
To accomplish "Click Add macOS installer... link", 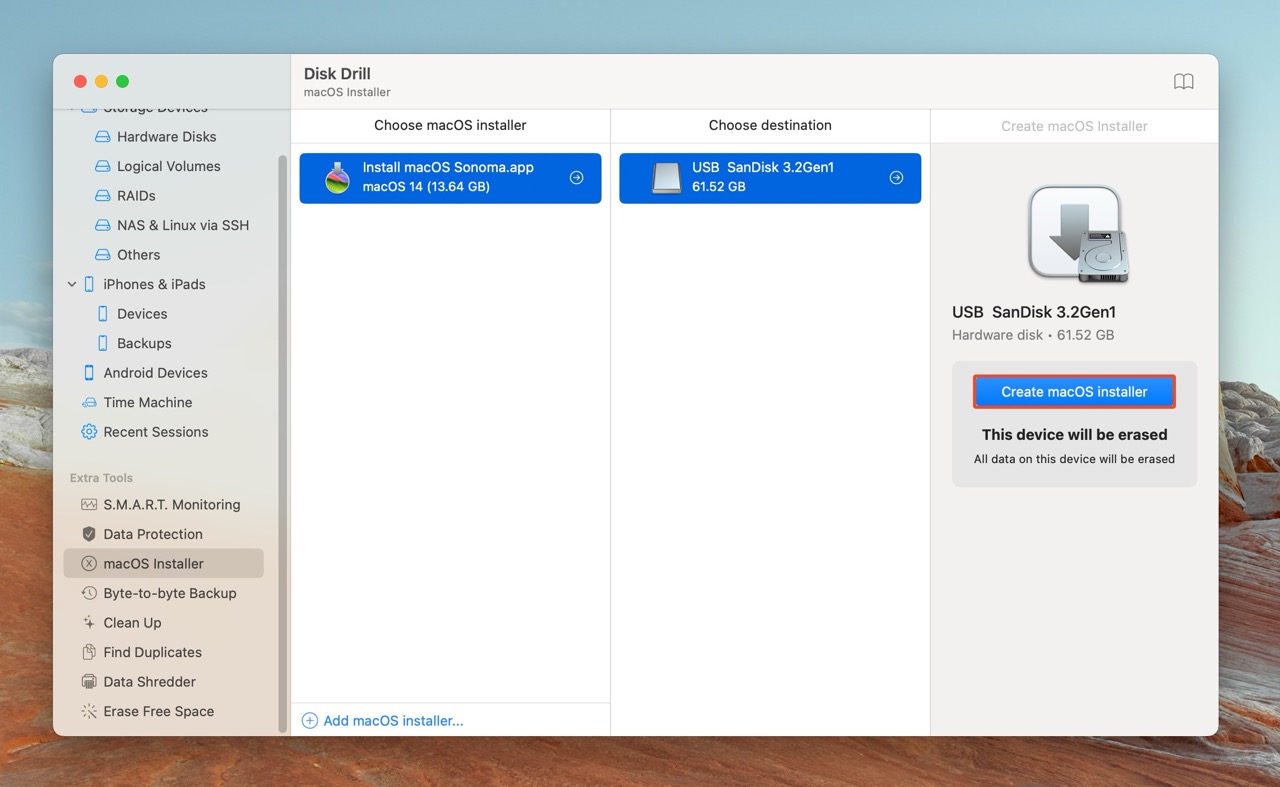I will click(x=394, y=721).
